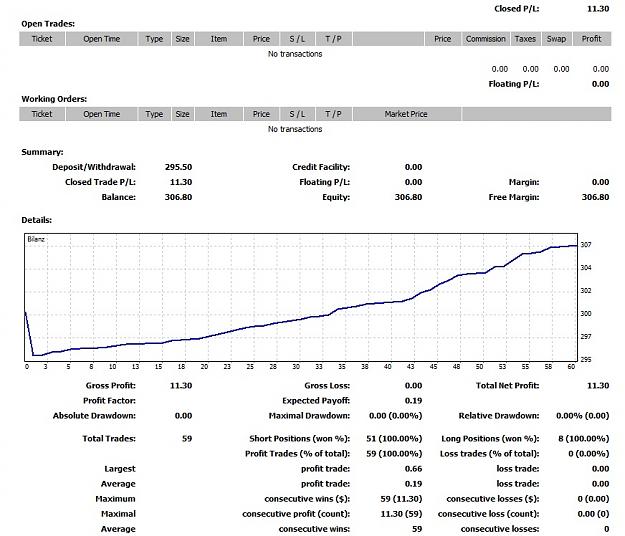The image size is (625, 536).
Task: Select the Gross Profit value 11.30
Action: click(181, 386)
